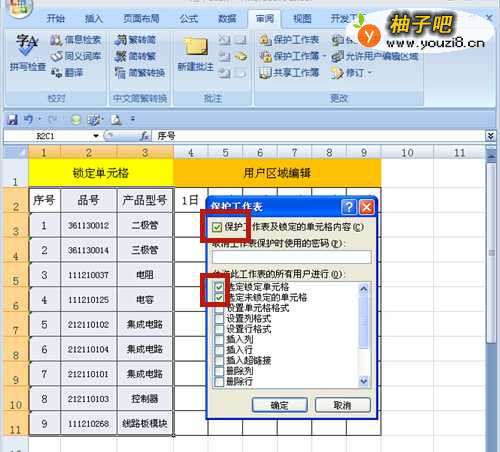Image resolution: width=500 pixels, height=452 pixels.
Task: Click the undo arrow icon
Action: coord(28,119)
